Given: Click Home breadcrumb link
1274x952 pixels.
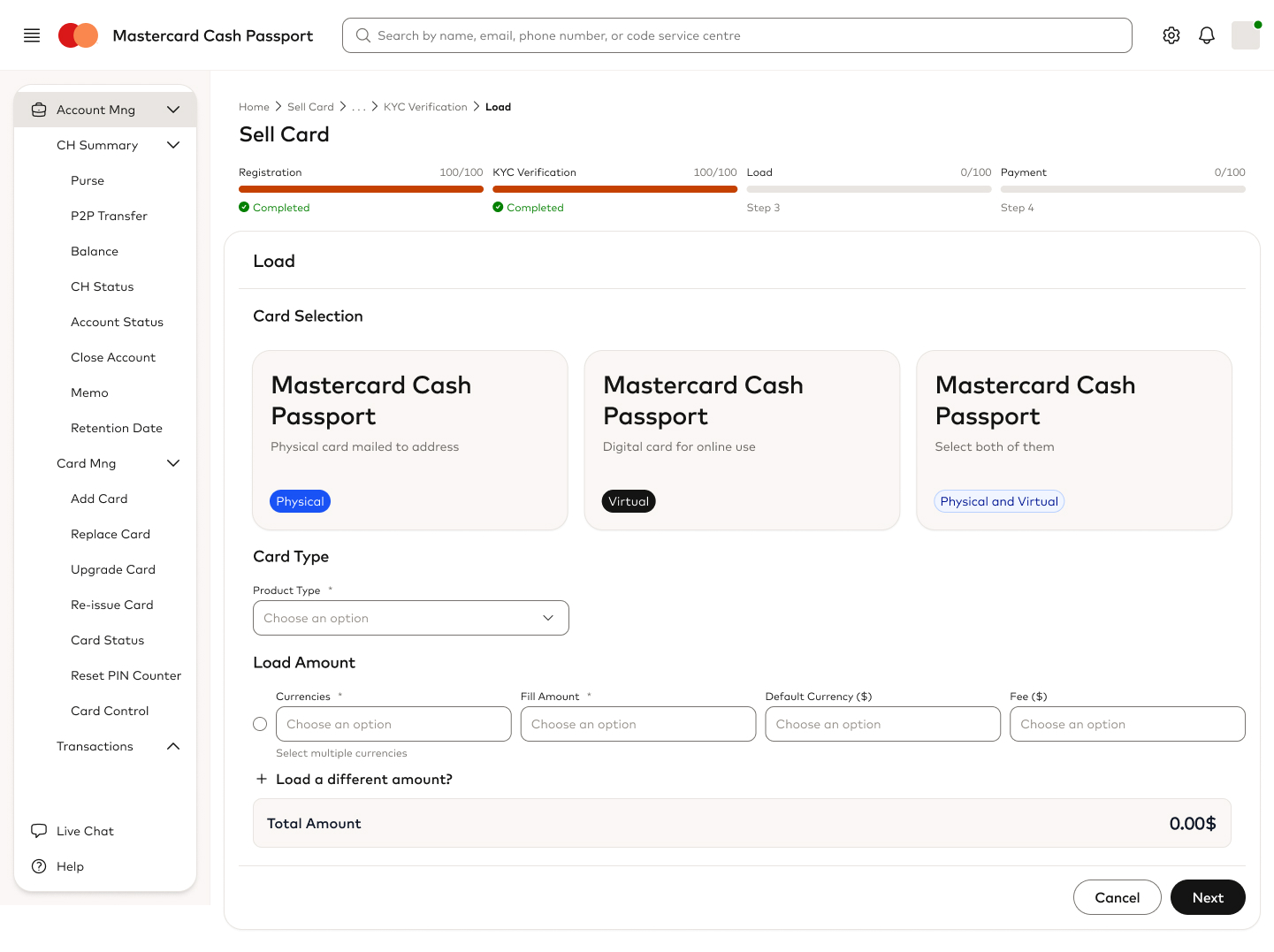Looking at the screenshot, I should click(254, 107).
